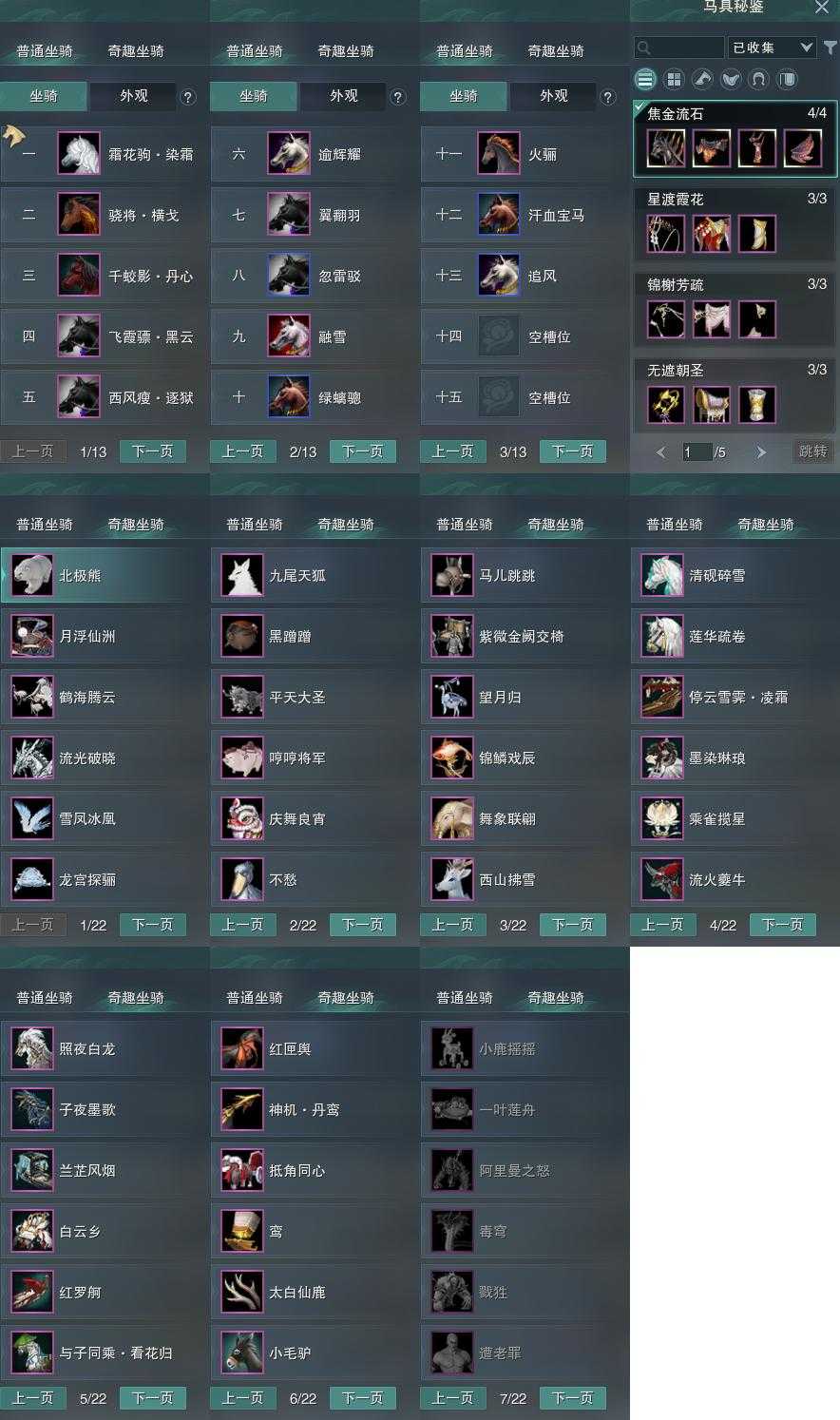Select the 九尾天狐 mount icon
This screenshot has height=1420, width=840.
(242, 576)
